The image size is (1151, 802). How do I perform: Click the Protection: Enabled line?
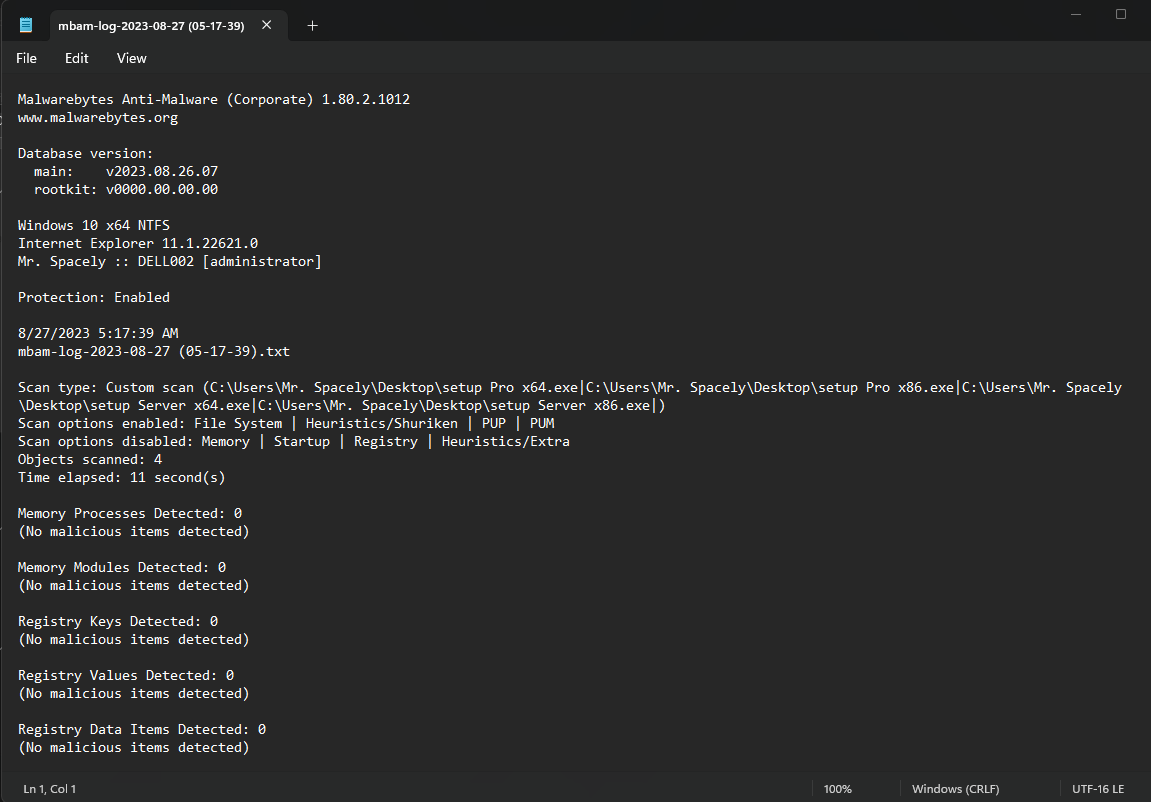[93, 297]
